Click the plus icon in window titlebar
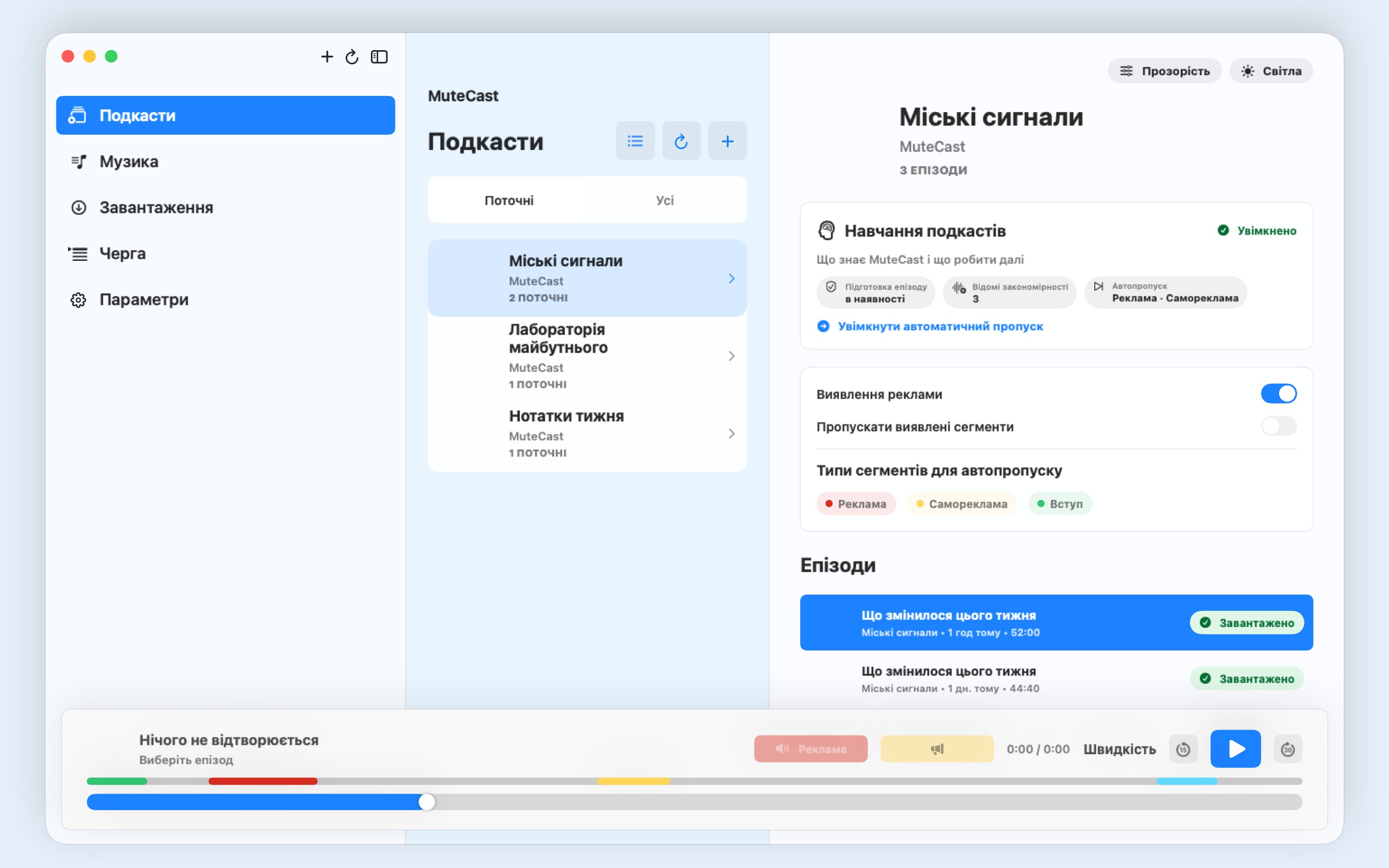Screen dimensions: 1389x868 (327, 56)
